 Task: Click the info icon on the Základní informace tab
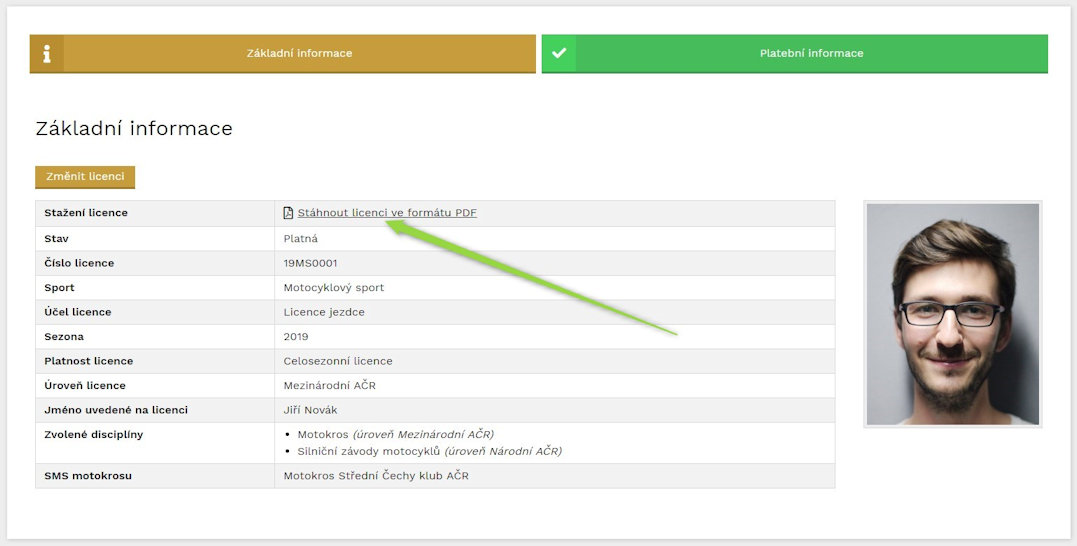coord(46,53)
